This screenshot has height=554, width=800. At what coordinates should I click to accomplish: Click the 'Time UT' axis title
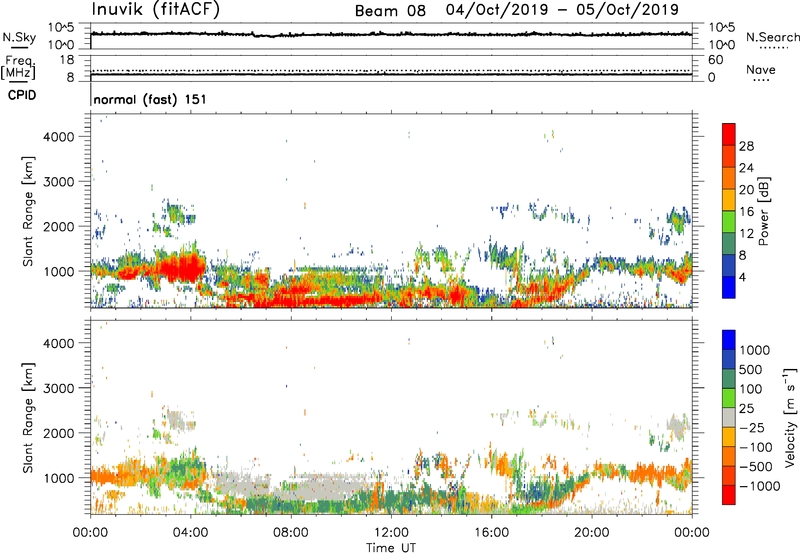coord(391,548)
